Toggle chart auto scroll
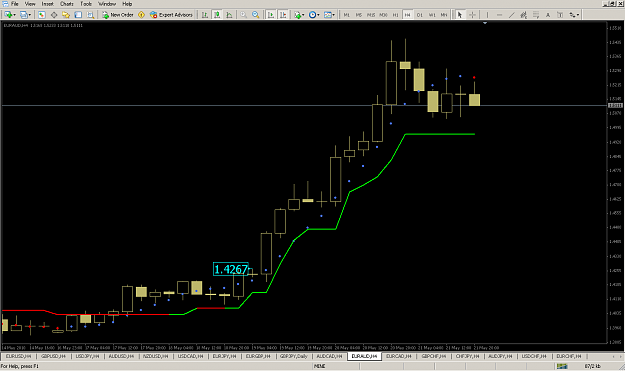This screenshot has height=371, width=625. (271, 15)
